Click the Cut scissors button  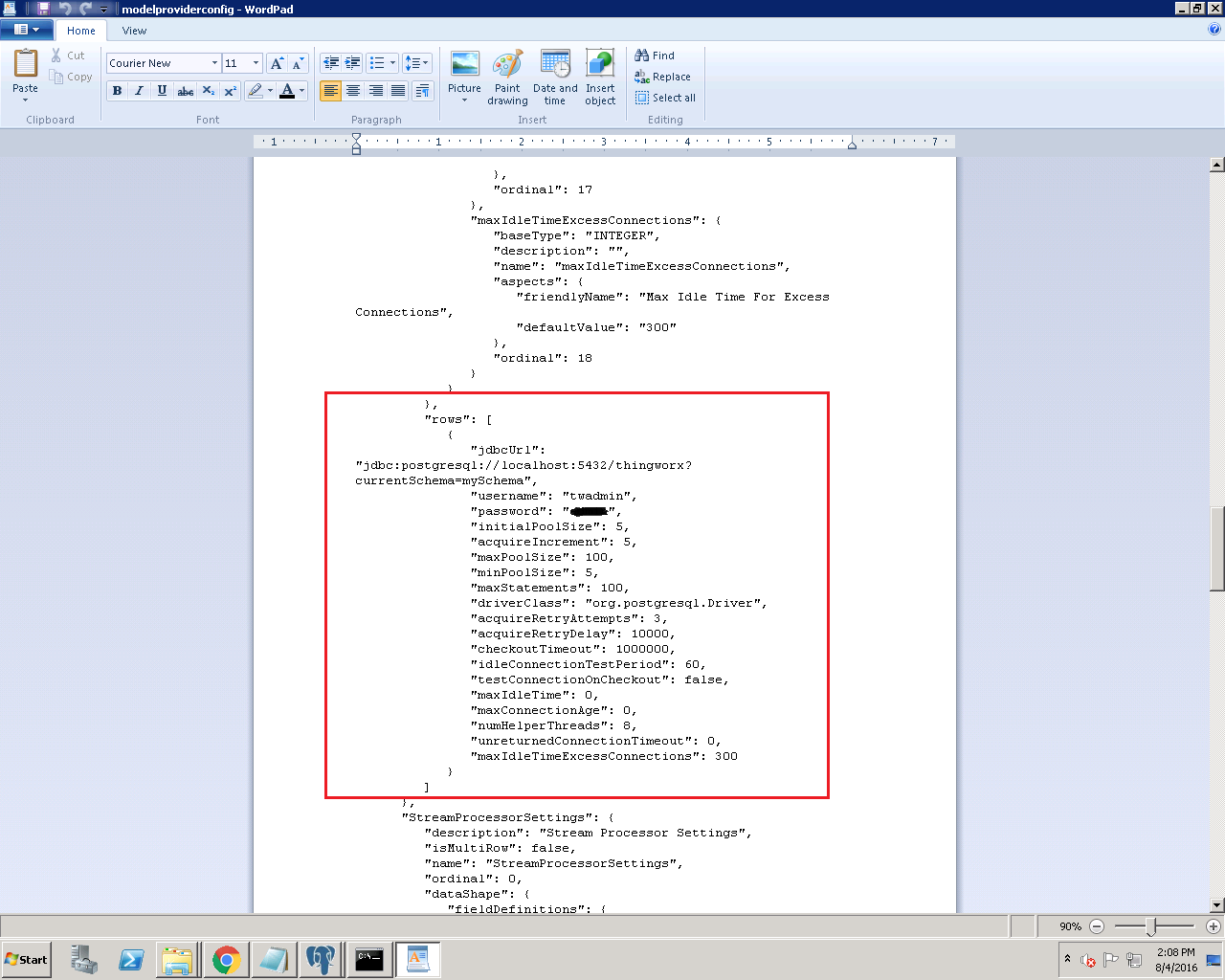pyautogui.click(x=69, y=56)
